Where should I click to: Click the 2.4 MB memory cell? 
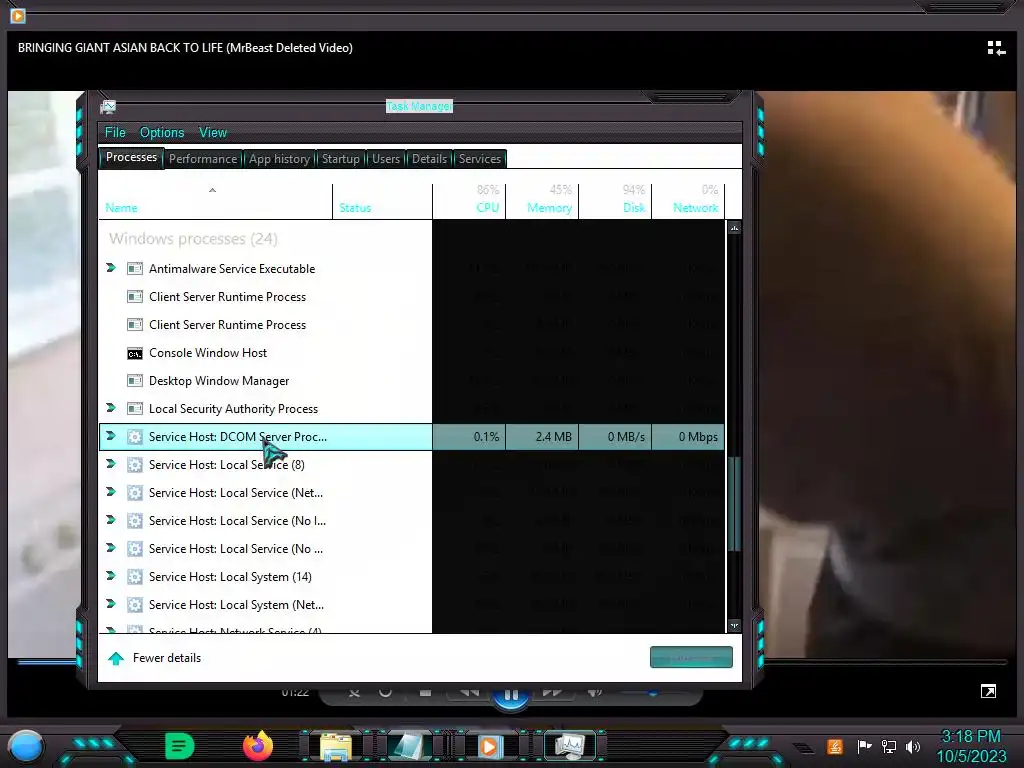pos(542,437)
